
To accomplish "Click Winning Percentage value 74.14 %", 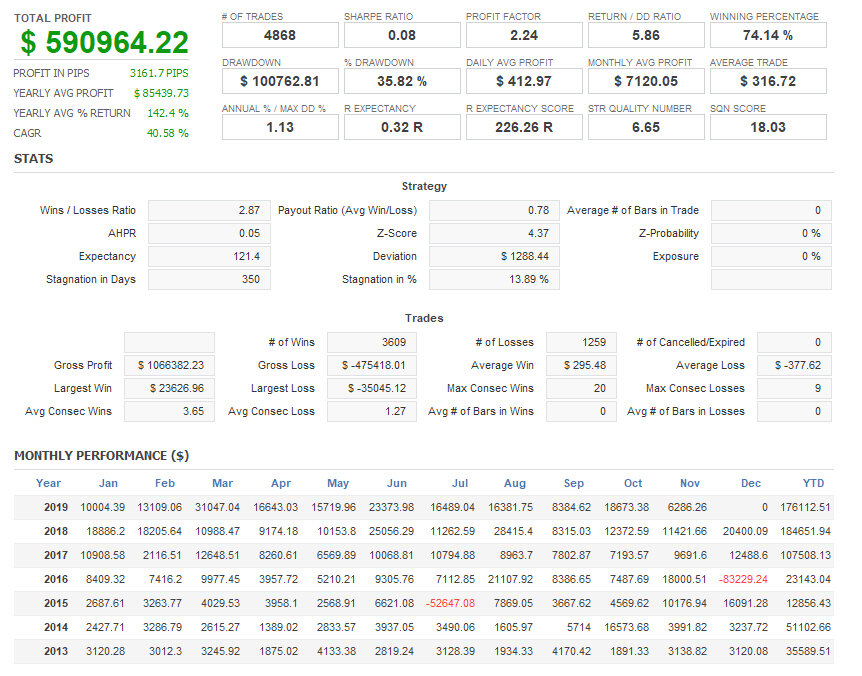I will 768,35.
